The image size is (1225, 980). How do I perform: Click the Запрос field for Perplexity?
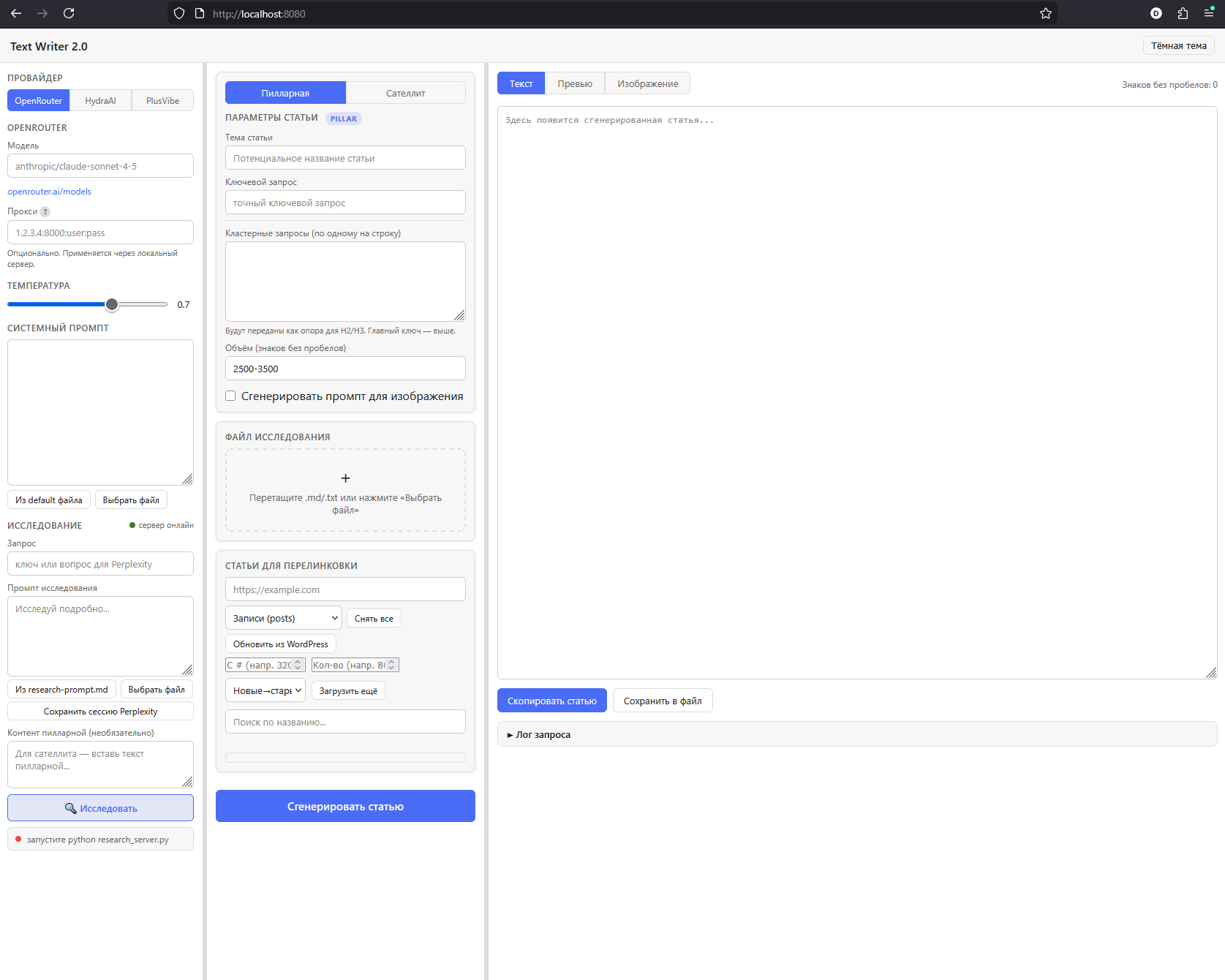100,564
